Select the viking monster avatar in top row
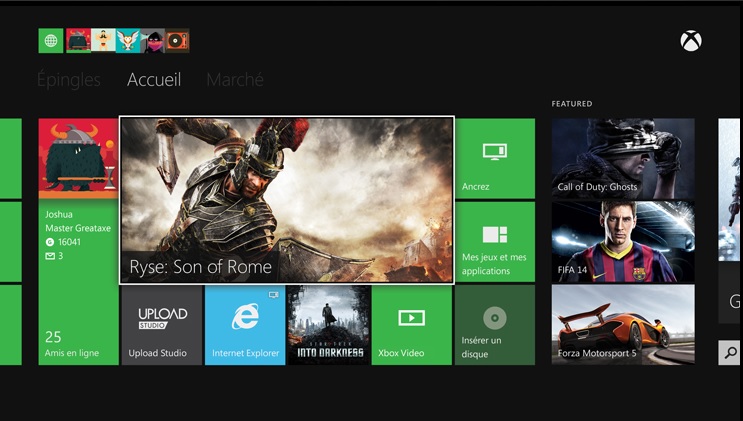The height and width of the screenshot is (421, 743). tap(79, 41)
